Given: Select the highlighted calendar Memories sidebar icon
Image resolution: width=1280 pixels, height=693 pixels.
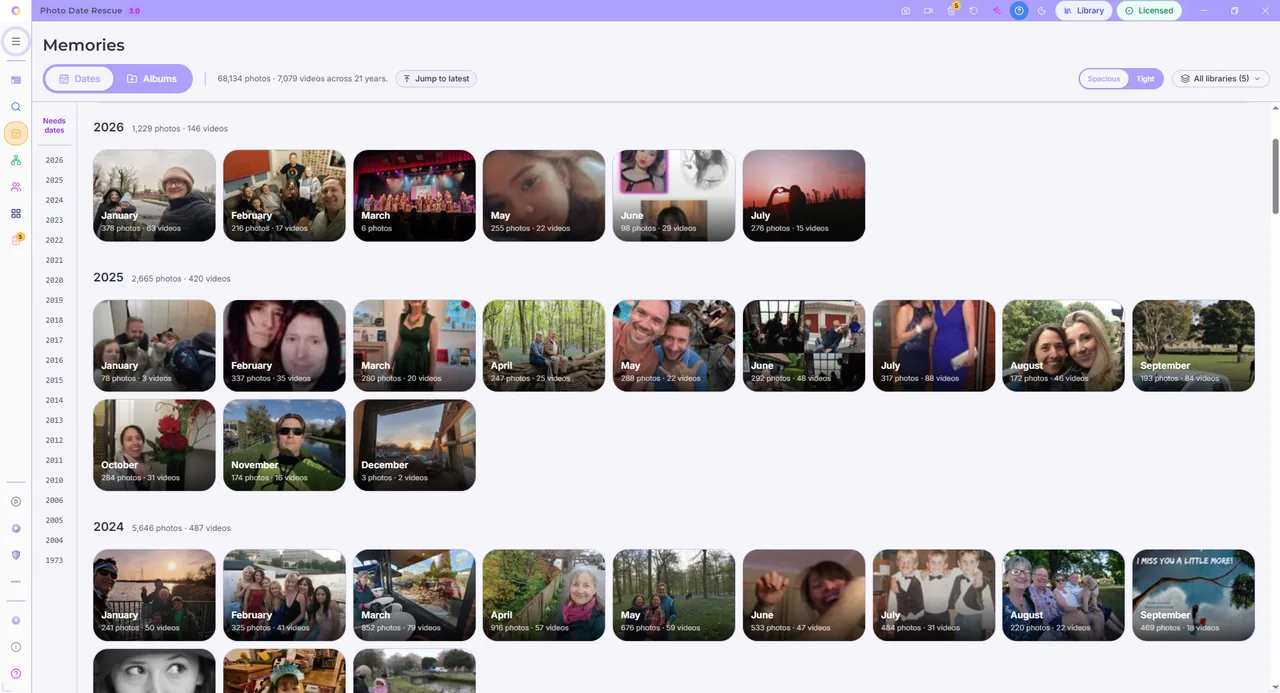Looking at the screenshot, I should coord(16,133).
